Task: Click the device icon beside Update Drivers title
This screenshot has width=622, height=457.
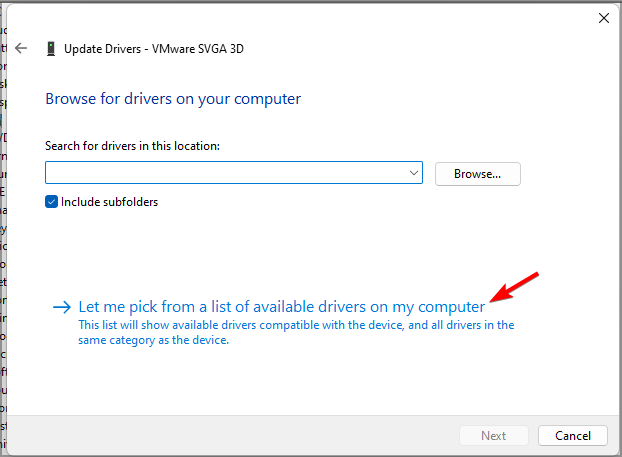Action: [x=50, y=47]
